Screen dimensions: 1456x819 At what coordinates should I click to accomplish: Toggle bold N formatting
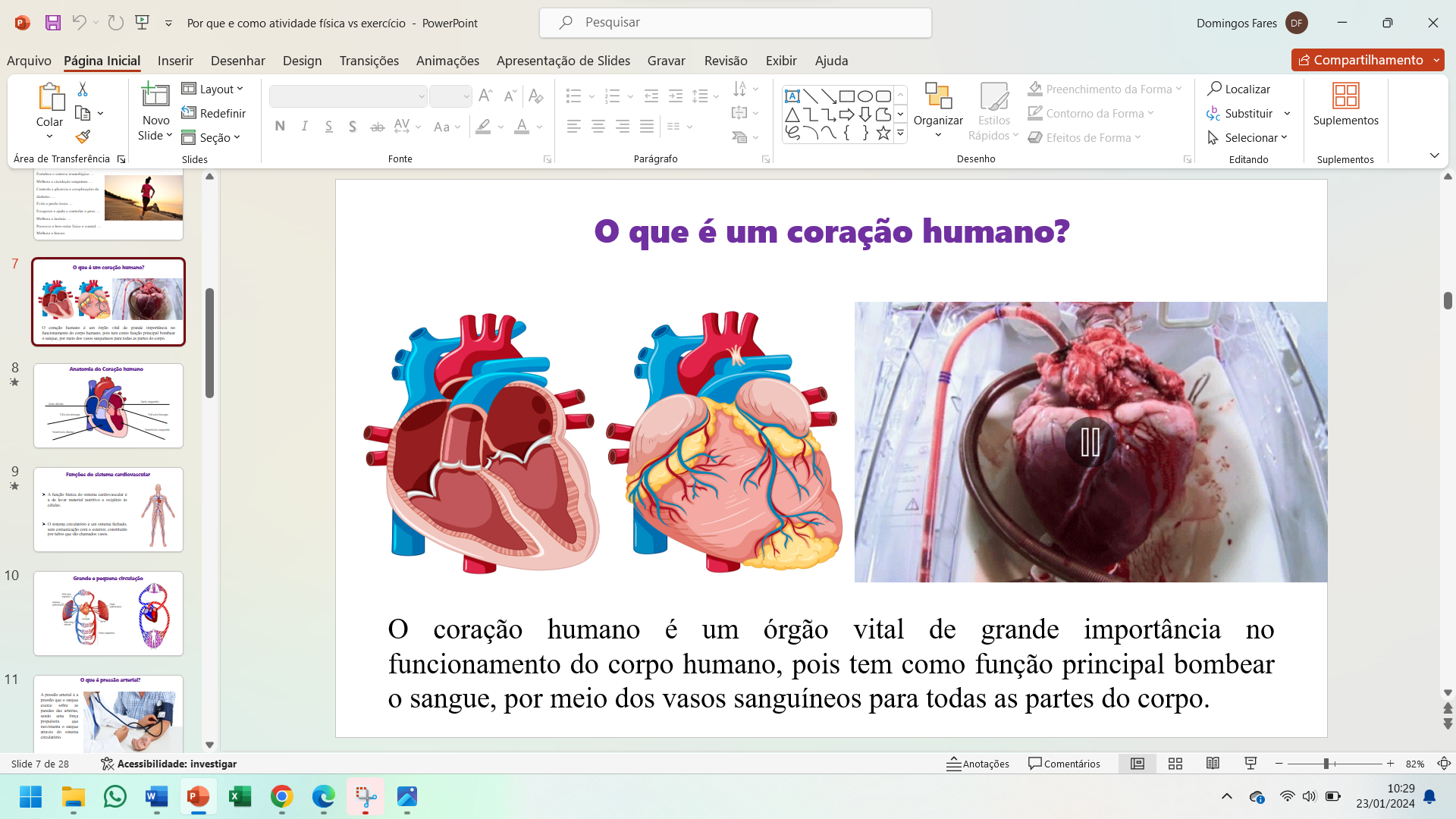coord(280,127)
